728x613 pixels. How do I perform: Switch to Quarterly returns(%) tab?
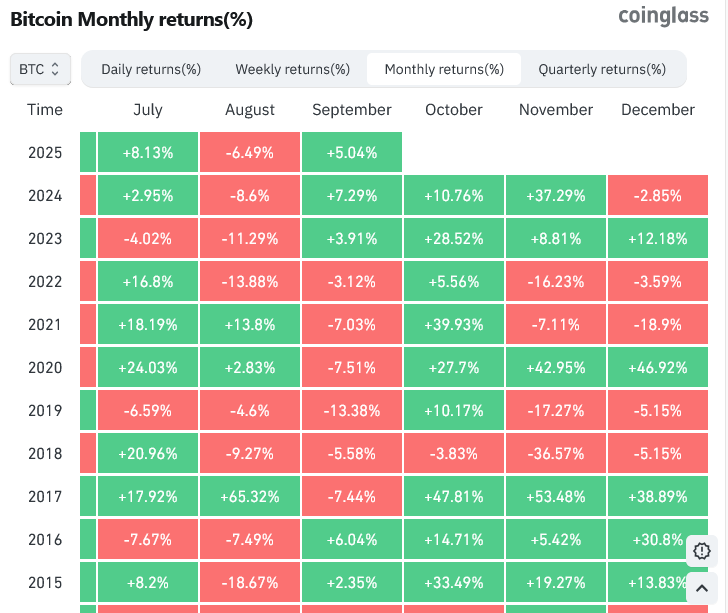tap(602, 69)
